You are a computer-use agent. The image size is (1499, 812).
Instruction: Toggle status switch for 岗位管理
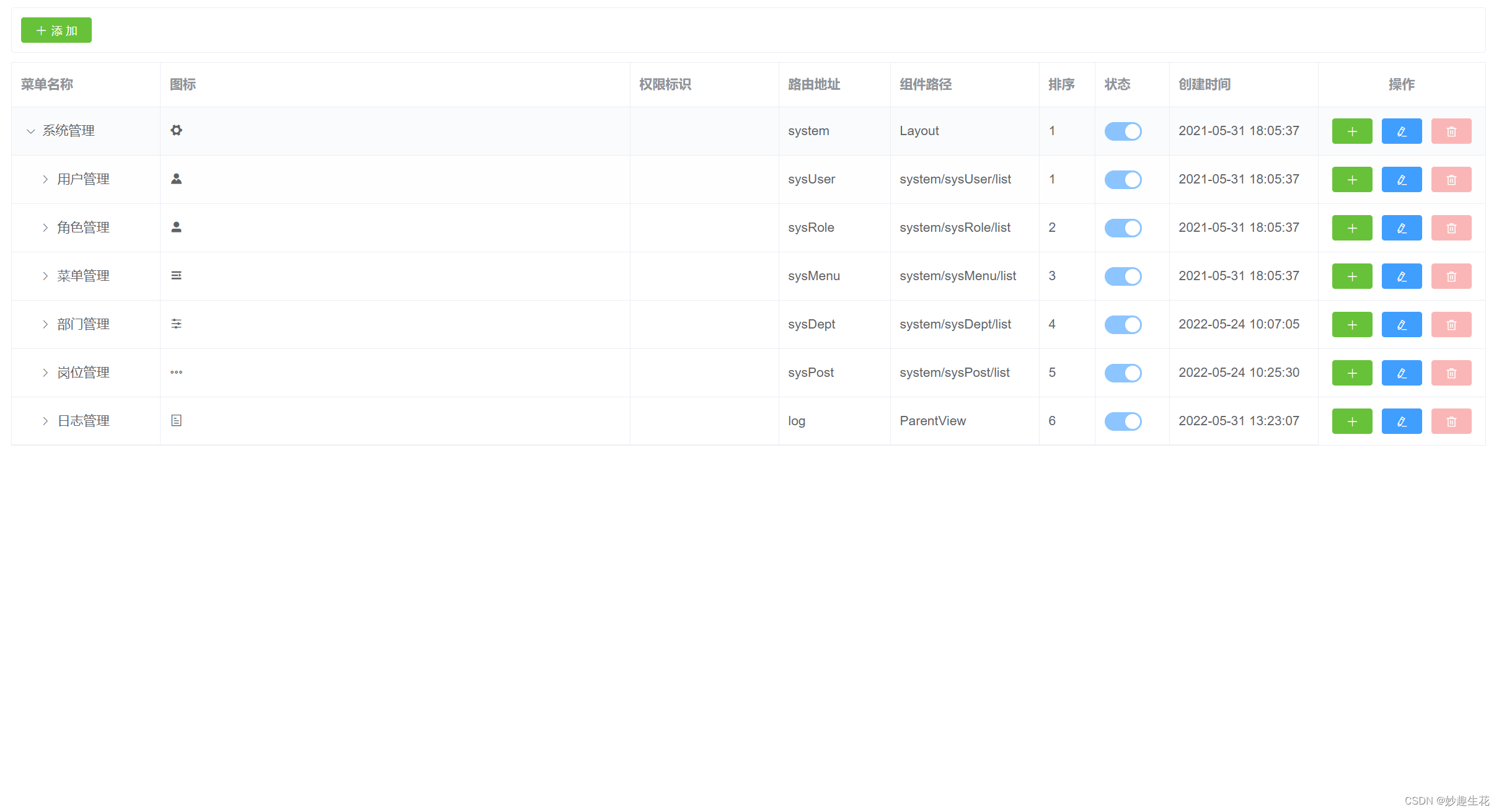coord(1123,373)
